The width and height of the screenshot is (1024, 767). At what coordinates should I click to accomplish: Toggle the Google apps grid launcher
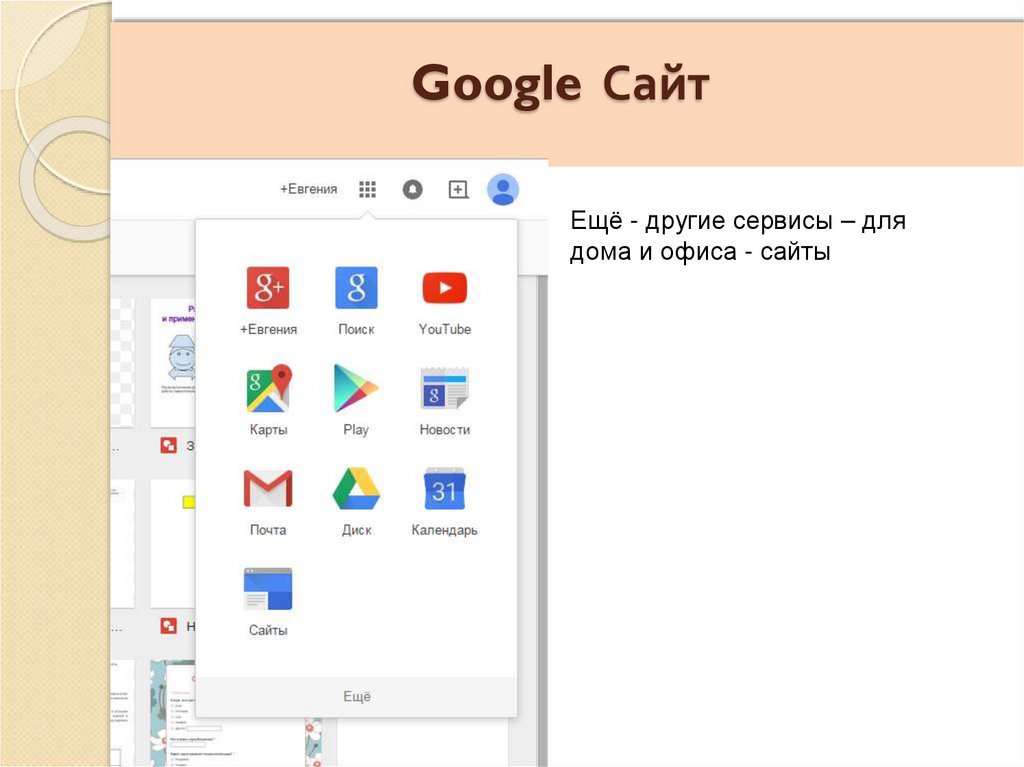pyautogui.click(x=368, y=189)
